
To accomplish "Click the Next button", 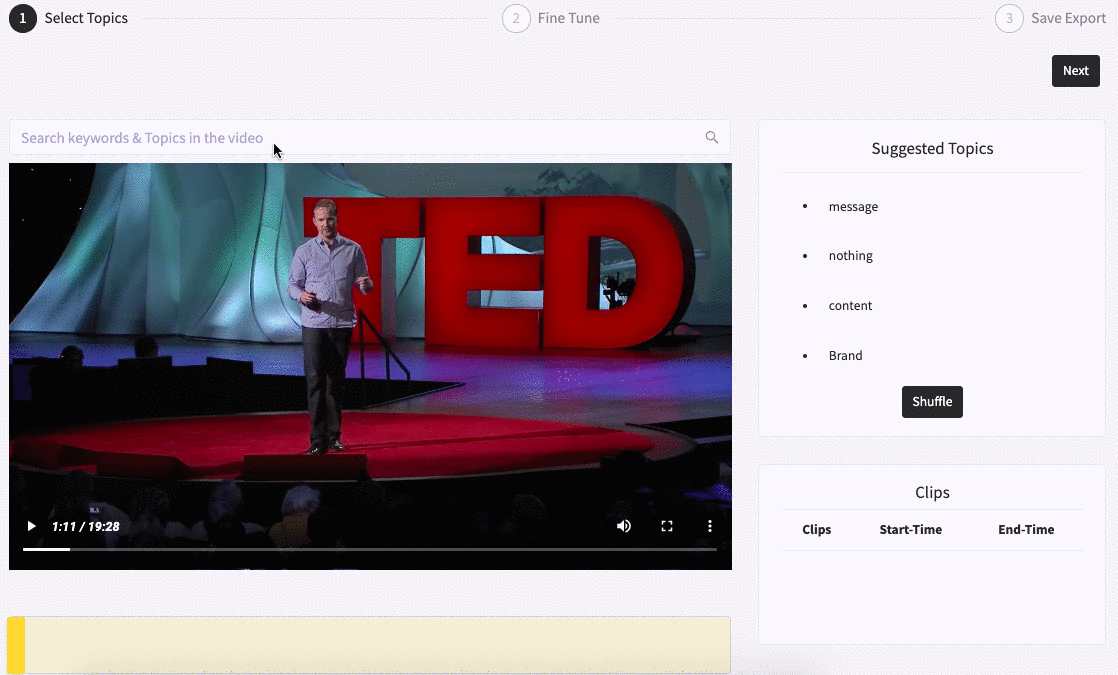I will pos(1075,71).
